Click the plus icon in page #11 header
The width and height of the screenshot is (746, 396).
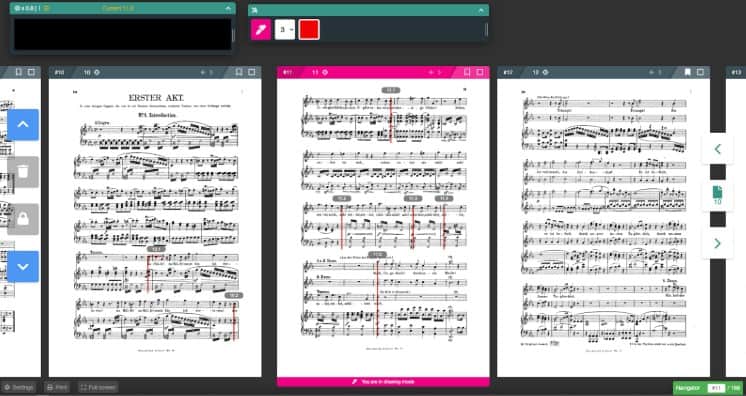(x=431, y=72)
